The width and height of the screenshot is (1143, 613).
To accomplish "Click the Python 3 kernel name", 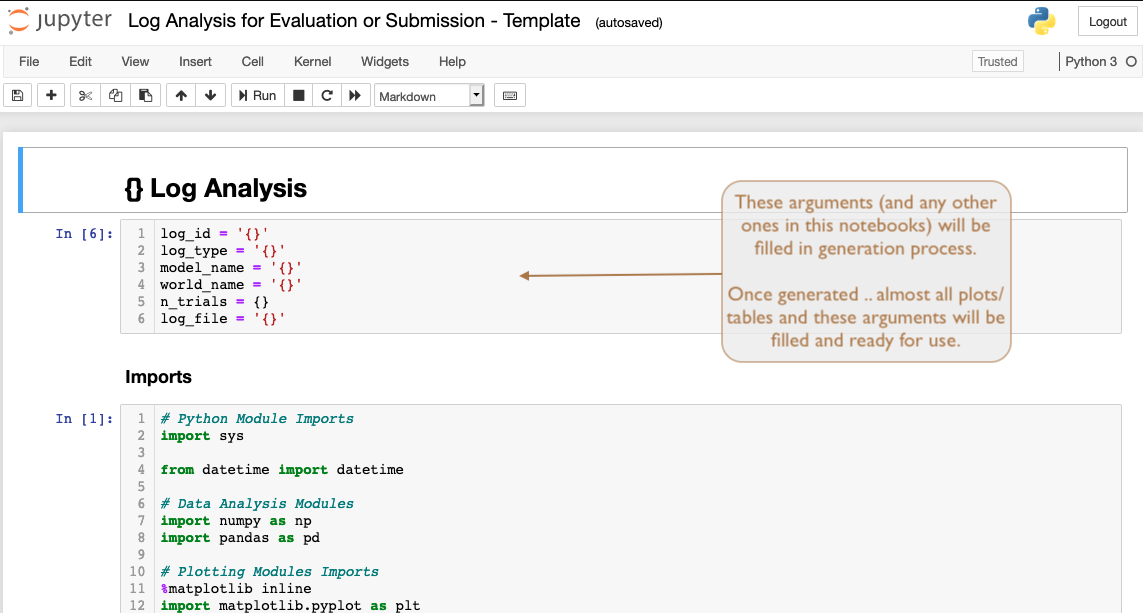I will click(1091, 61).
